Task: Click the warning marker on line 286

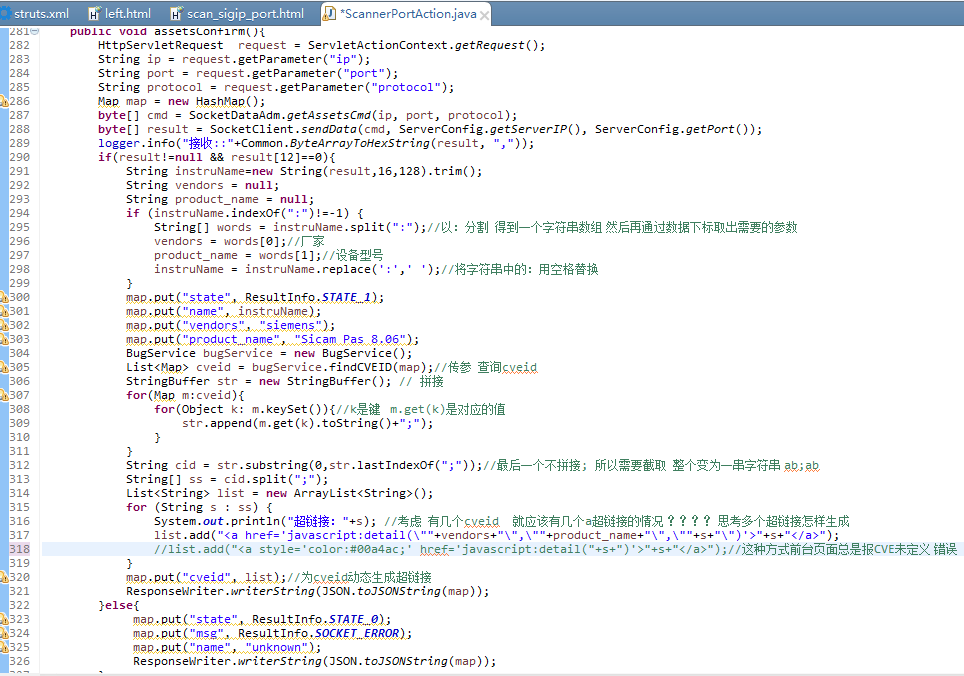Action: click(x=4, y=101)
